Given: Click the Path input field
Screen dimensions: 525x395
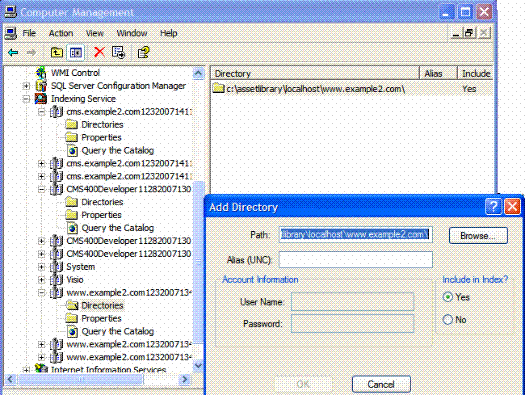Looking at the screenshot, I should [x=356, y=235].
